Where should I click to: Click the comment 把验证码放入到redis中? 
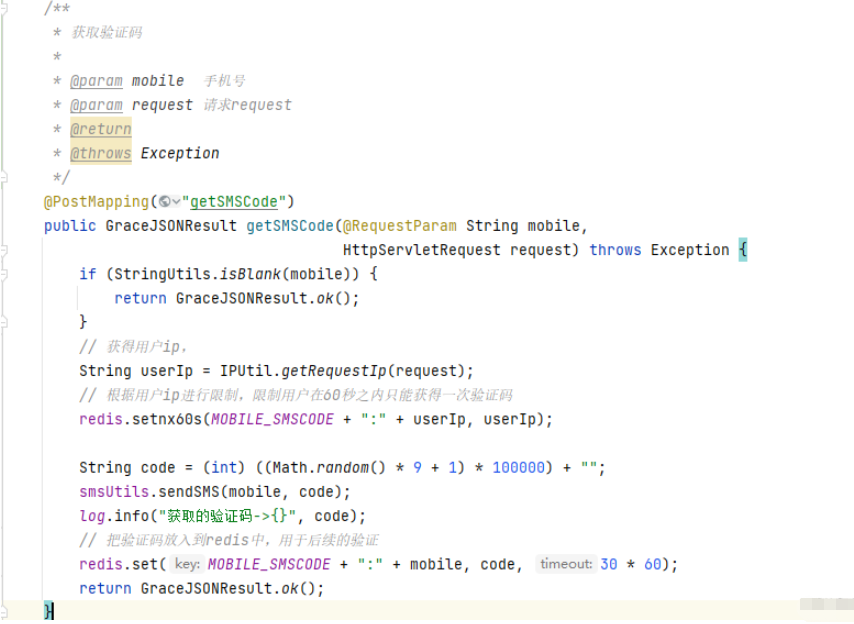[229, 540]
